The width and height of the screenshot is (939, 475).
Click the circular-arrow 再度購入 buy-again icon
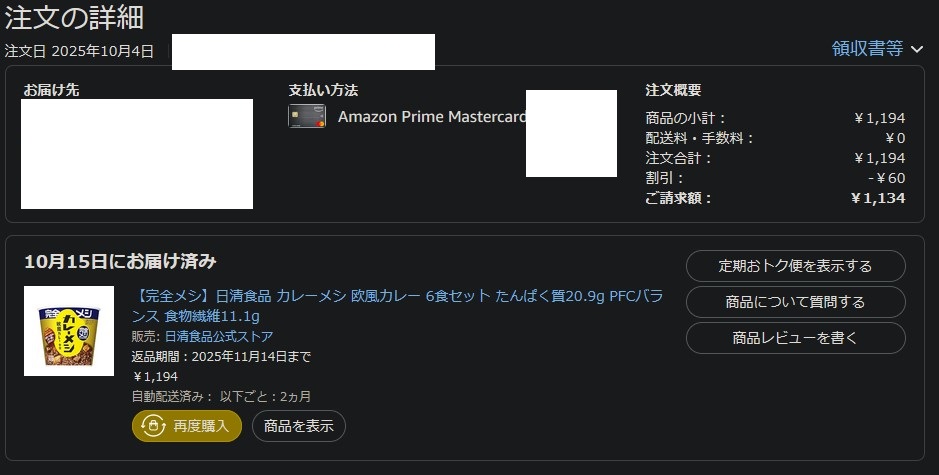(153, 426)
